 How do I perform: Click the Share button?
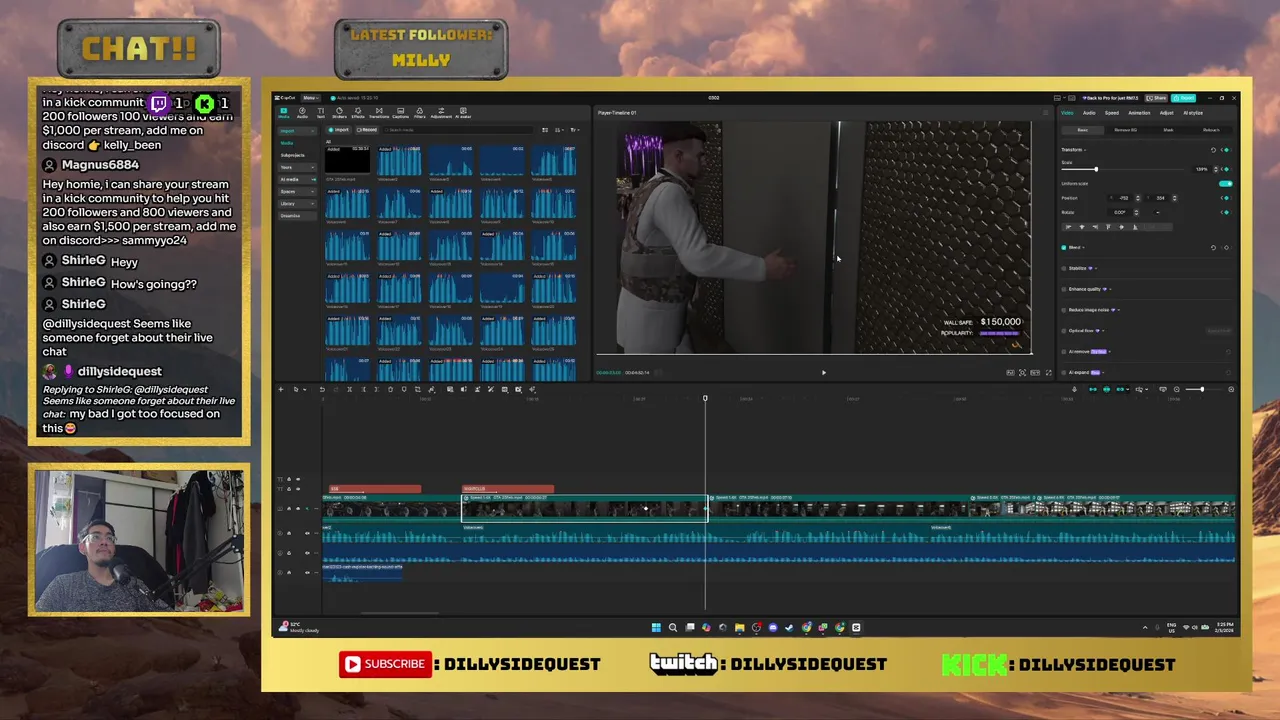tap(1156, 98)
